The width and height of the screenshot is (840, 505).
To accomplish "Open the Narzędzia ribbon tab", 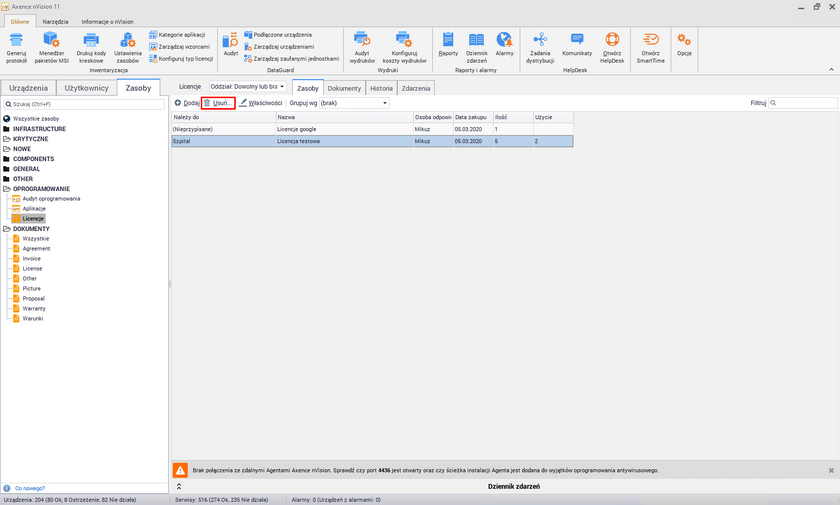I will tap(55, 20).
